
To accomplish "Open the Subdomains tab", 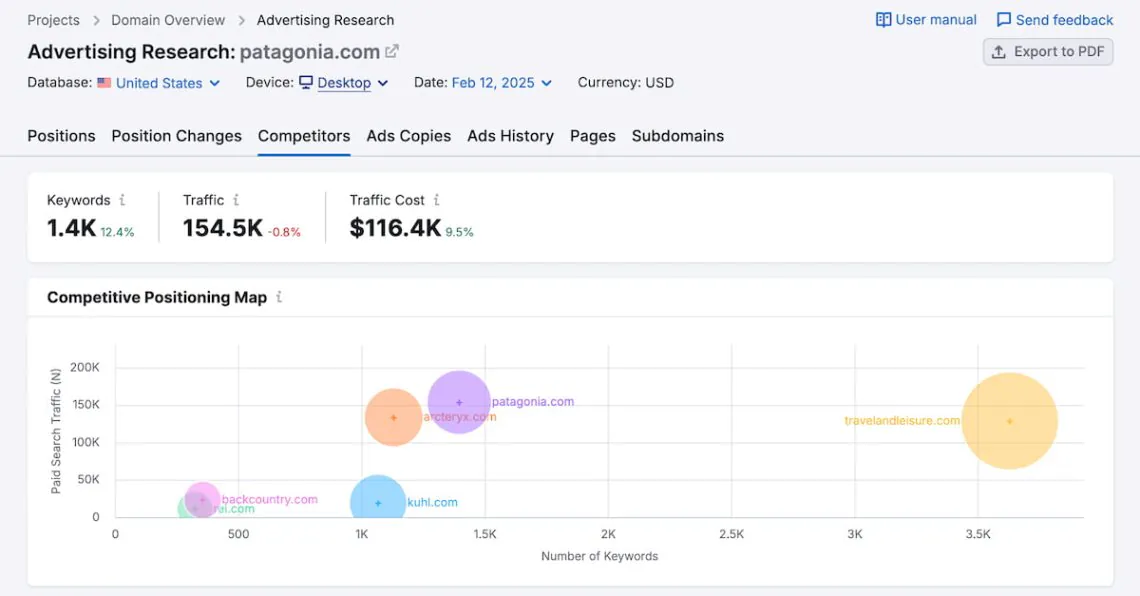I will point(678,136).
